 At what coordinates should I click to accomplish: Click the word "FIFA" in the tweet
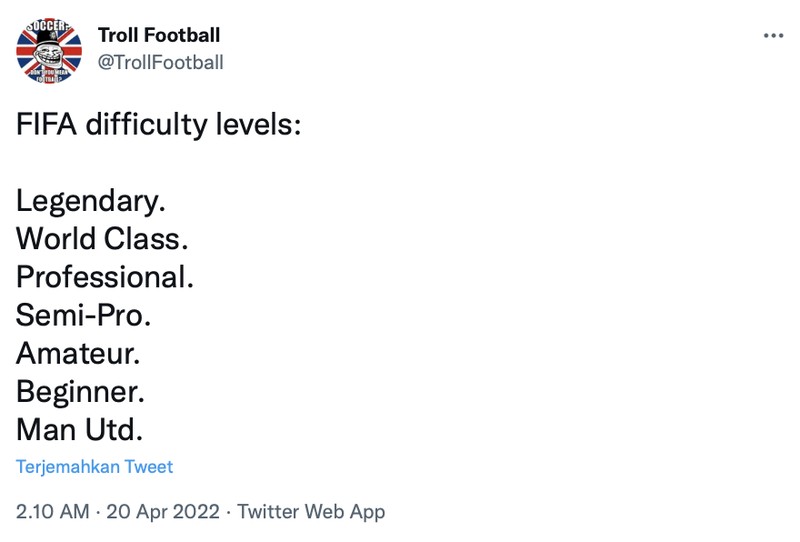tap(46, 125)
